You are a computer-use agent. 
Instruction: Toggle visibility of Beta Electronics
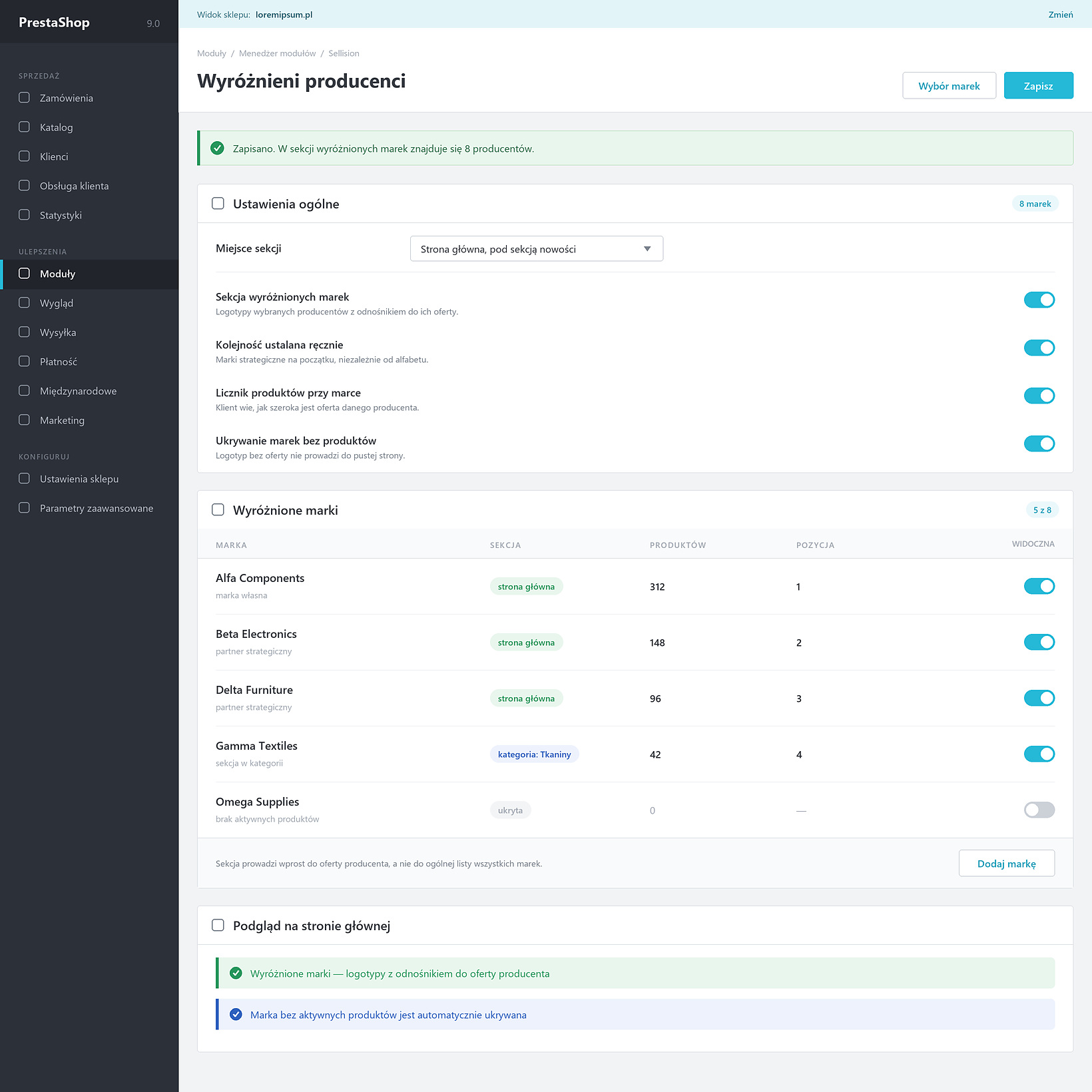point(1039,643)
